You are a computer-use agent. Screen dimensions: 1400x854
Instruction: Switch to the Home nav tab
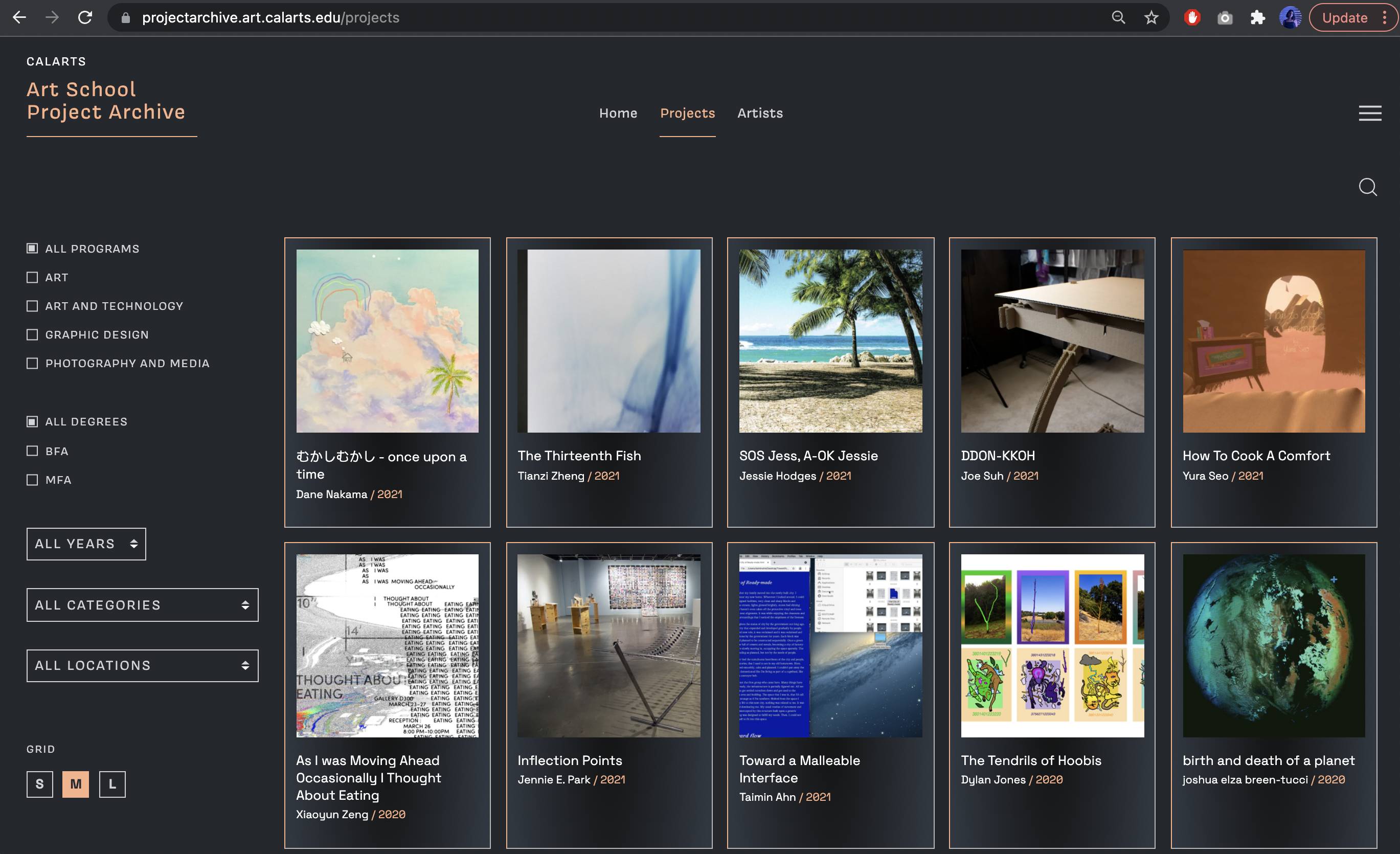click(618, 113)
